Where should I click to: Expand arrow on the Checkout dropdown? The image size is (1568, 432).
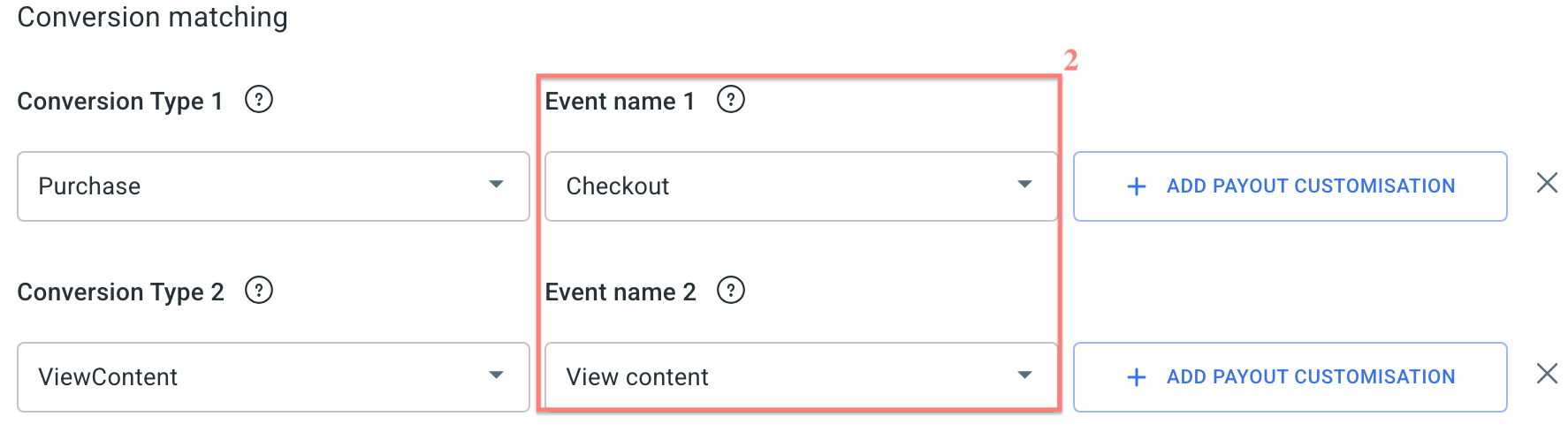(1024, 185)
